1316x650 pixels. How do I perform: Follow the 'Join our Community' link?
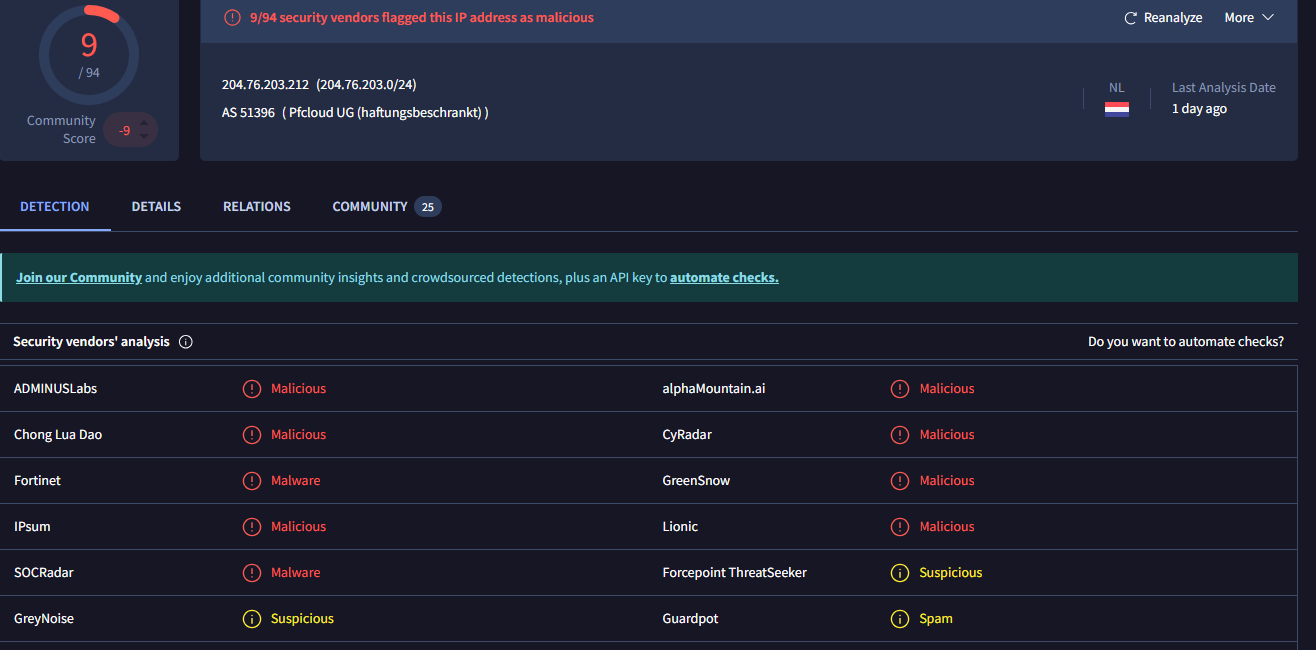tap(79, 278)
